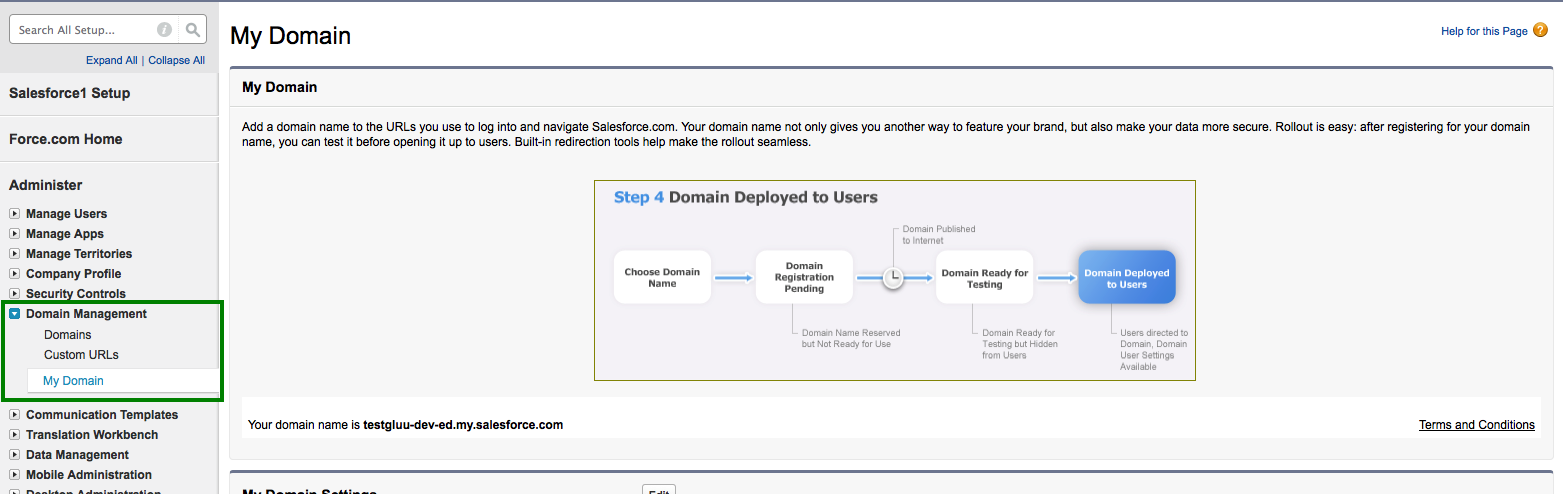Screen dimensions: 1563x494
Task: Click the clock icon in domain diagram
Action: (893, 278)
